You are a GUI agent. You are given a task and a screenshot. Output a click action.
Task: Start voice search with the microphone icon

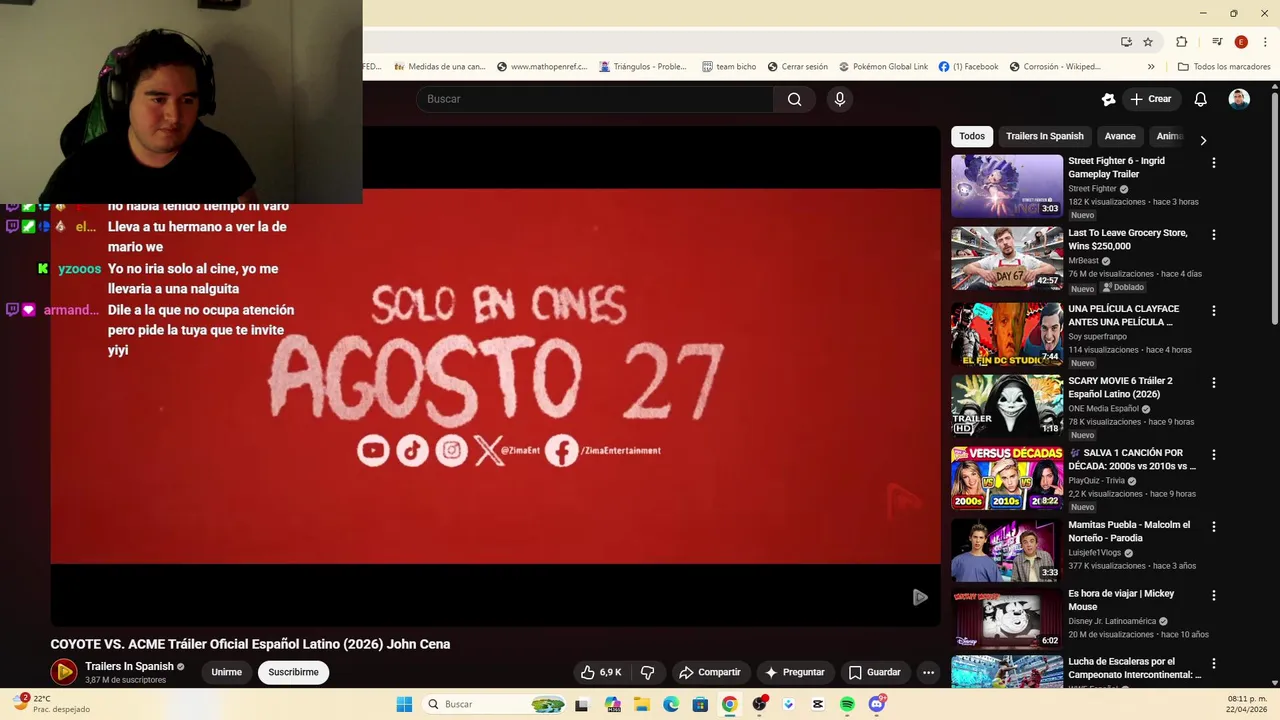click(840, 99)
